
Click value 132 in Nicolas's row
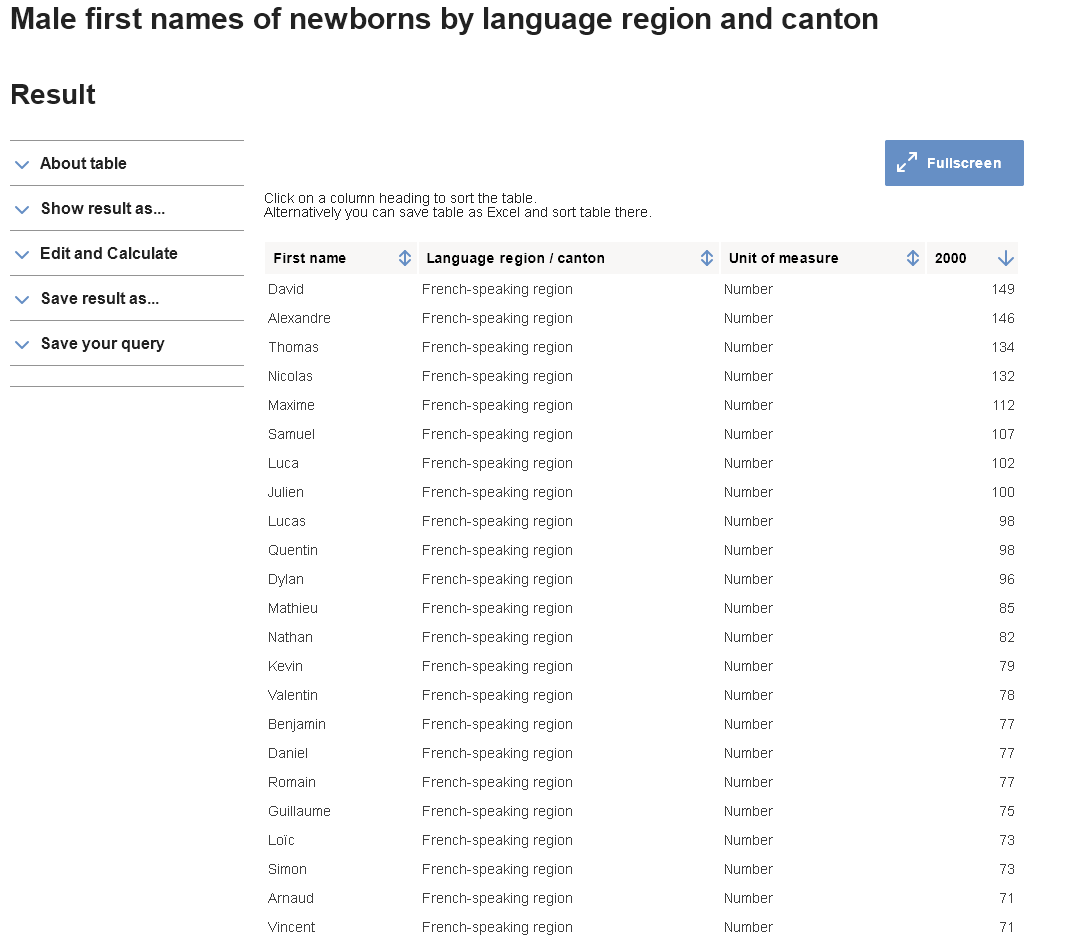pyautogui.click(x=1003, y=376)
